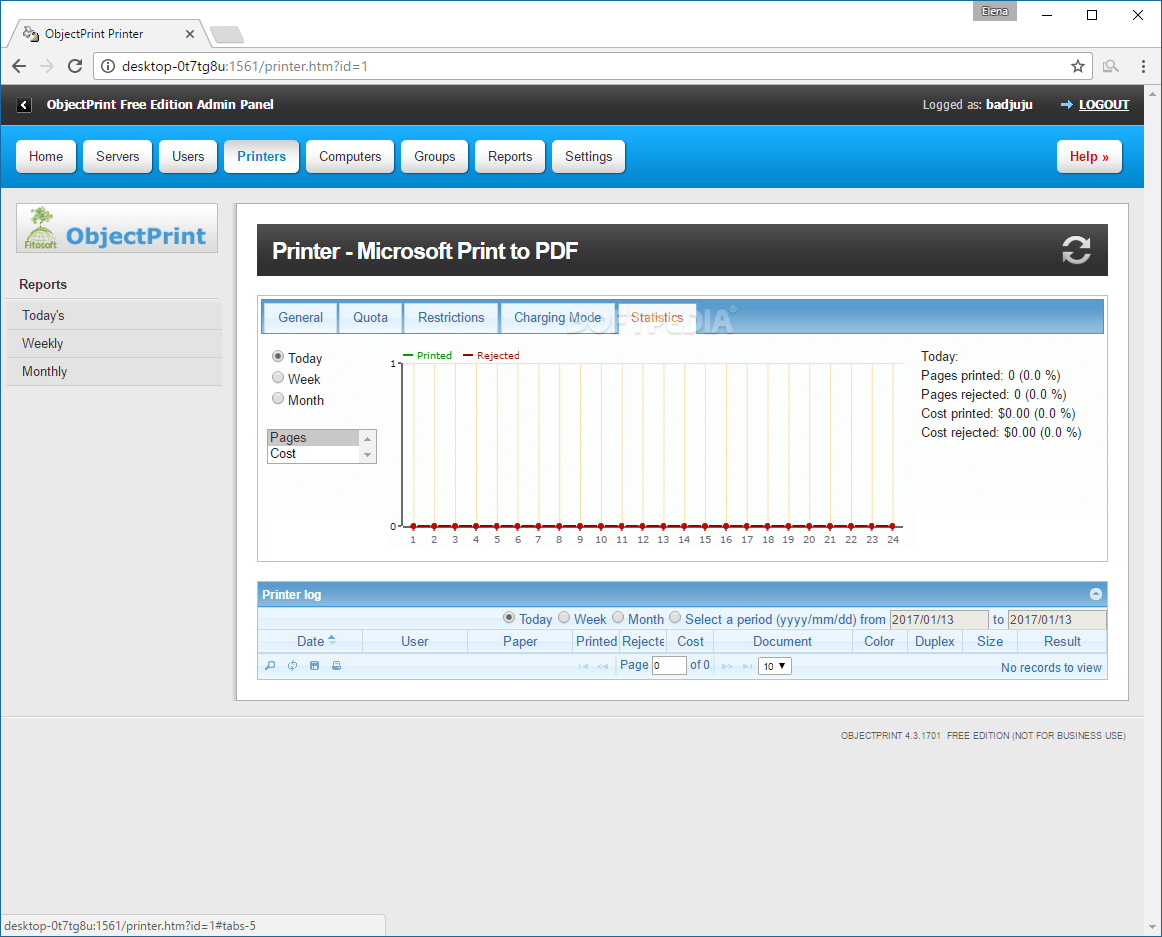Open the General tab
1162x937 pixels.
click(x=300, y=318)
